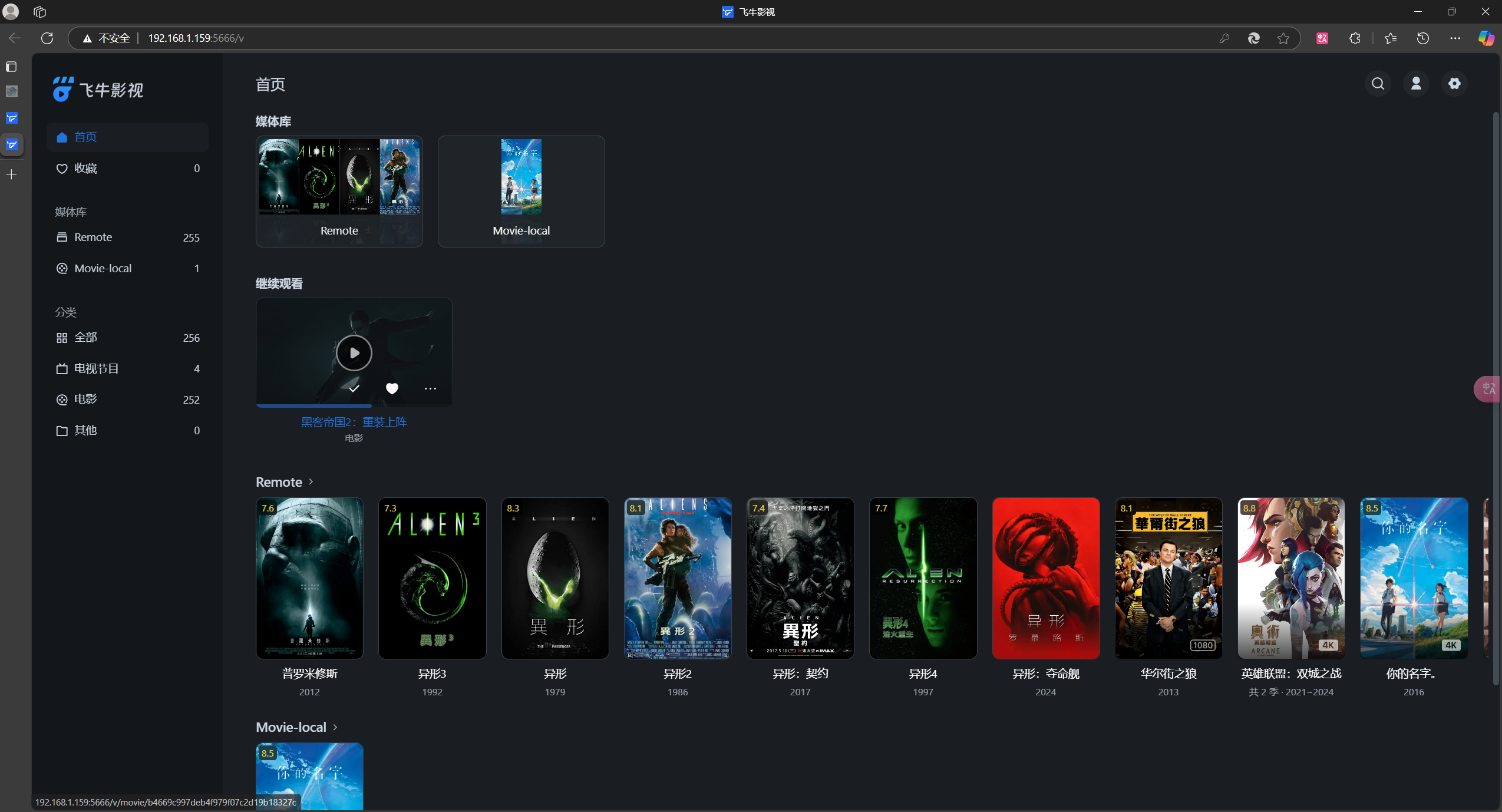Screen dimensions: 1502x812
Task: Expand the Movie-local section chevron
Action: point(335,727)
